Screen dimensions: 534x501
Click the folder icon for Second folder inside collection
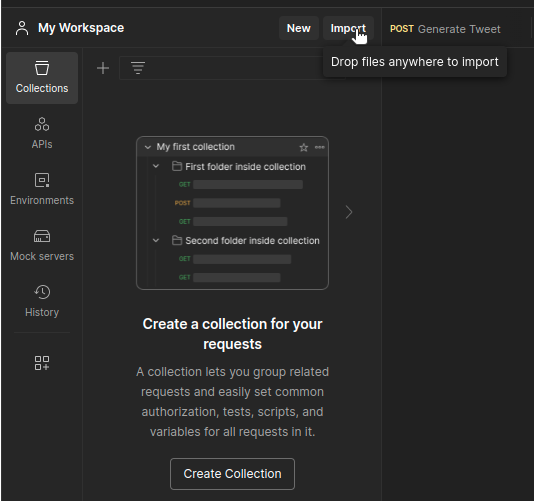point(177,240)
